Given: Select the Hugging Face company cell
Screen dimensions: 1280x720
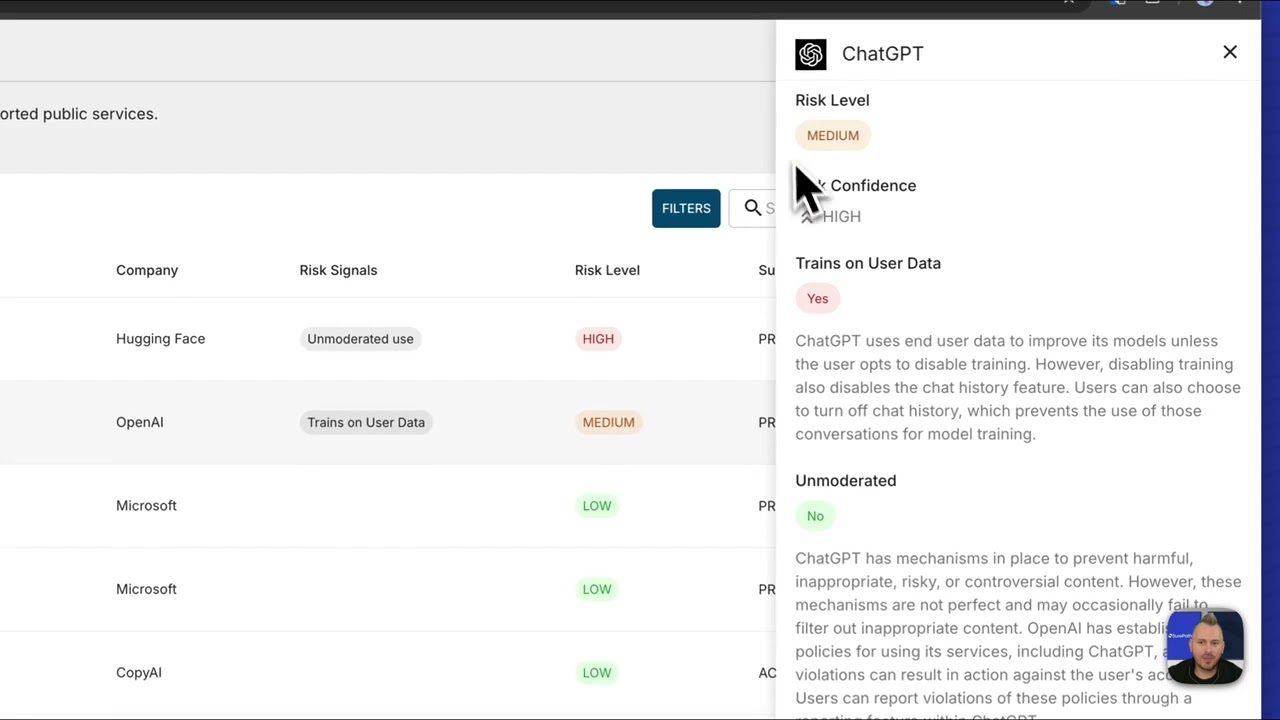Looking at the screenshot, I should (160, 339).
